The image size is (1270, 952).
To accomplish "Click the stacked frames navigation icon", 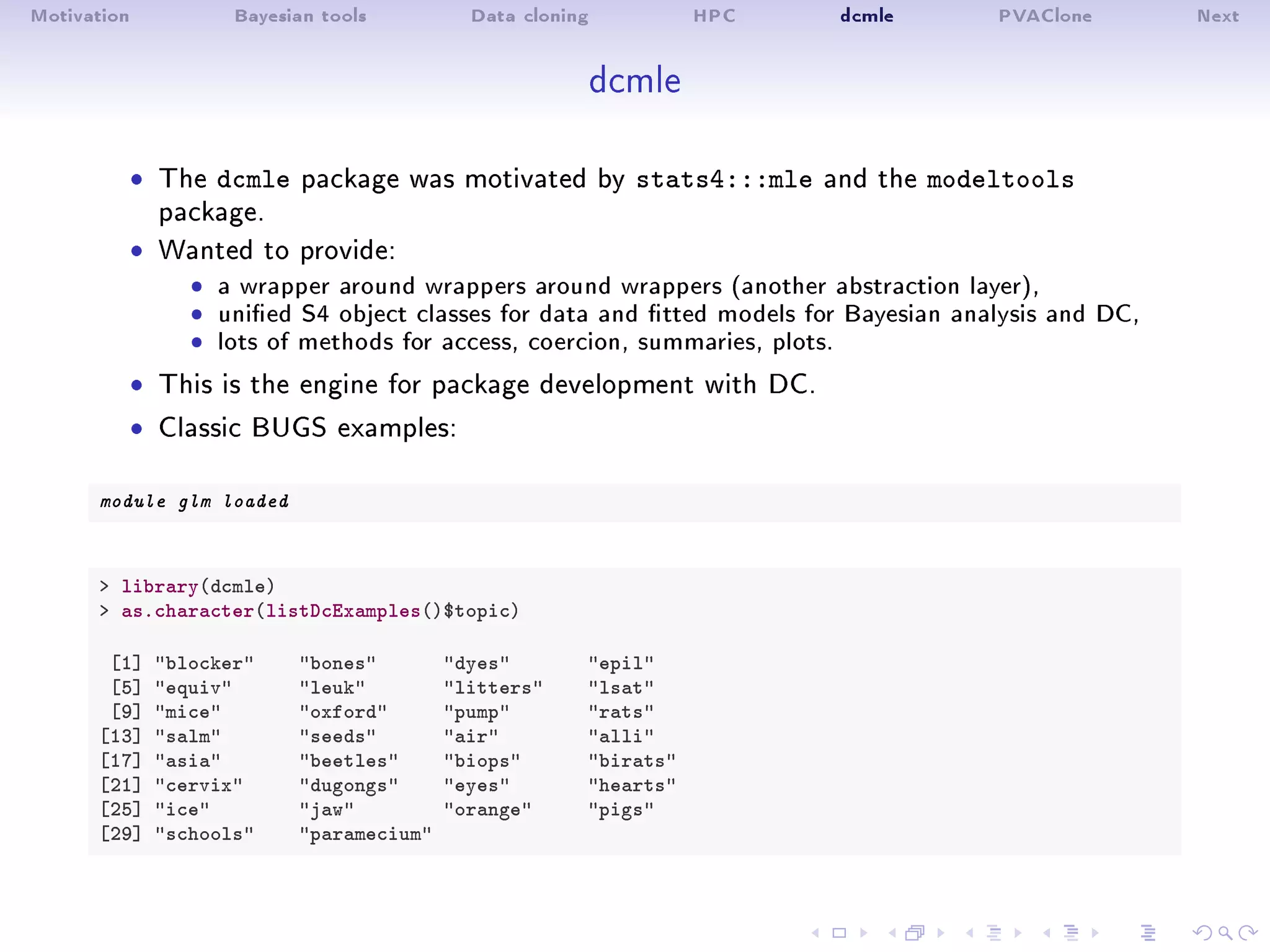I will point(915,932).
